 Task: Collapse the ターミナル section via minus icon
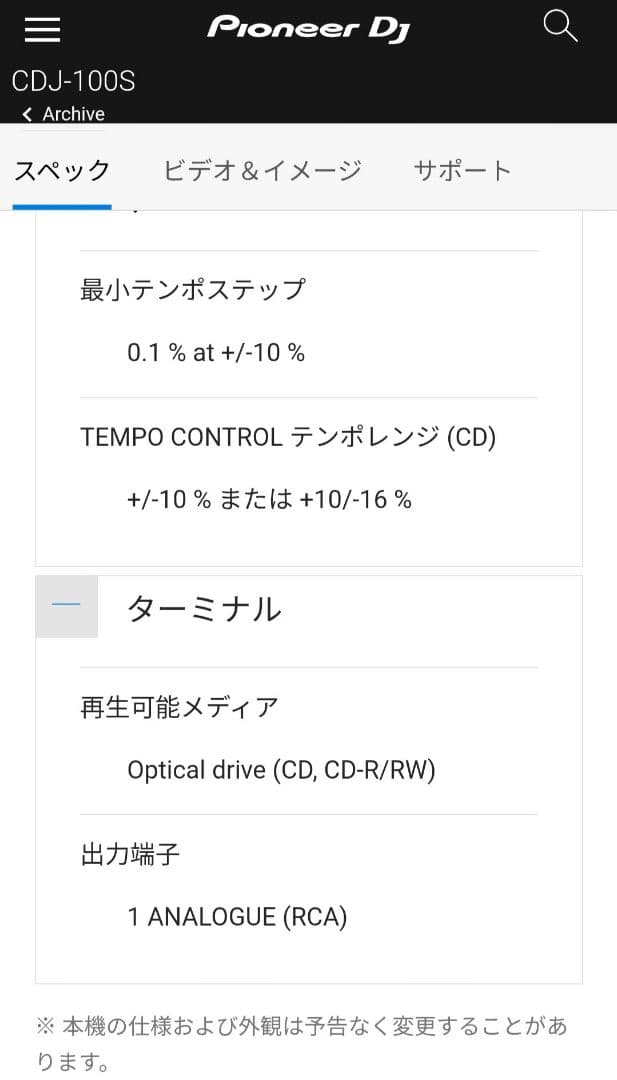click(x=65, y=605)
